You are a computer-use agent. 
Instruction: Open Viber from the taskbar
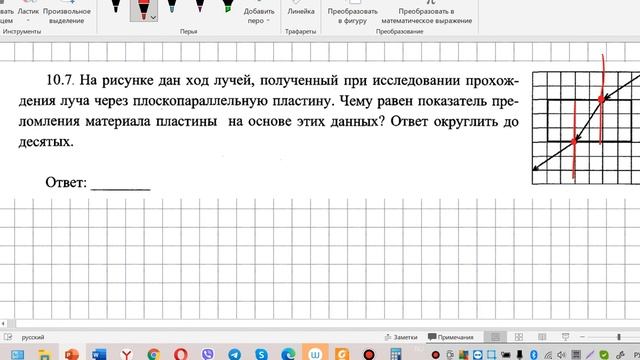tap(208, 354)
